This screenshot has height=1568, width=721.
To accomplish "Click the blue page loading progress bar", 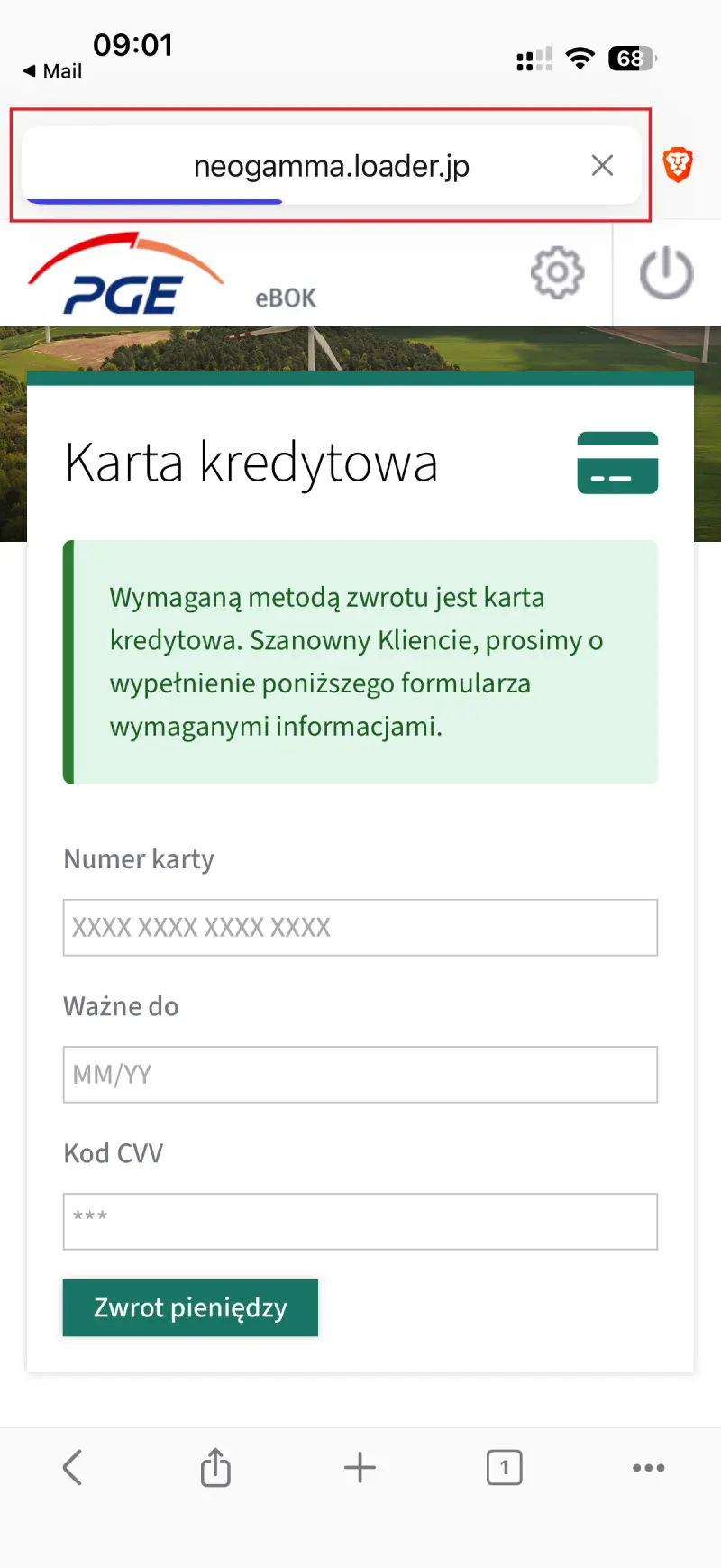I will click(153, 201).
